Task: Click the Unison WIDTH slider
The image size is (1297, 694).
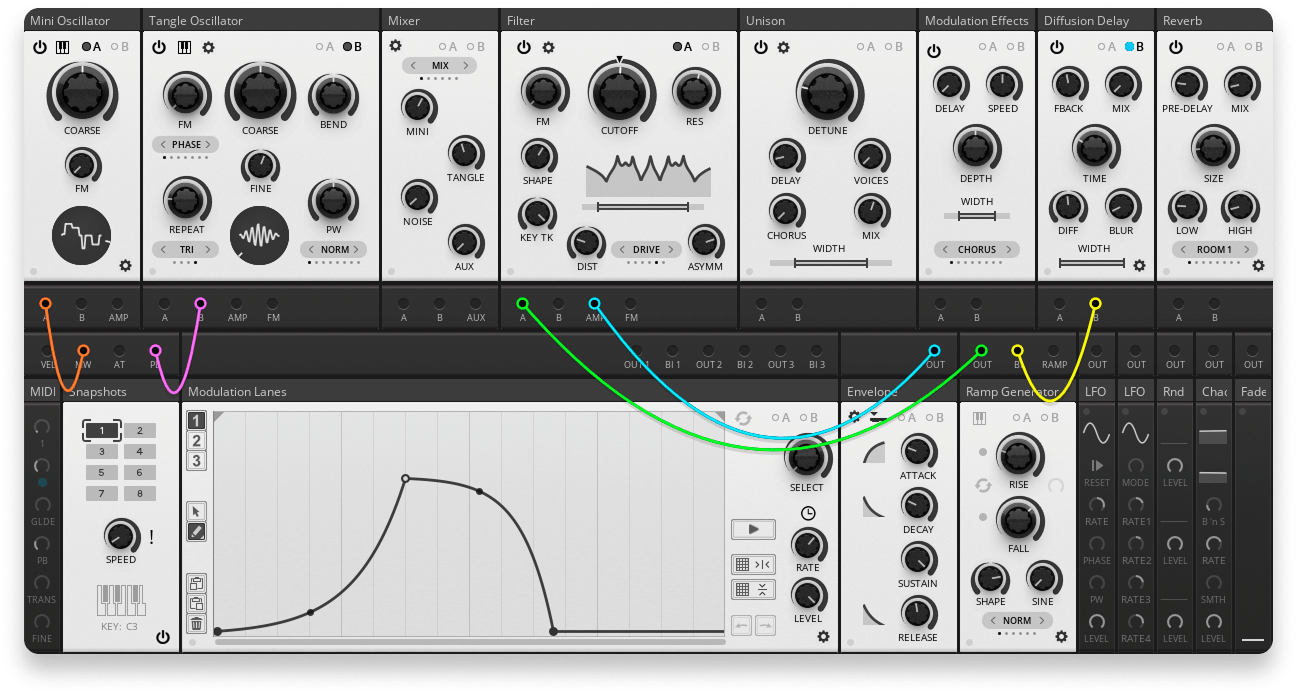Action: pyautogui.click(x=830, y=263)
